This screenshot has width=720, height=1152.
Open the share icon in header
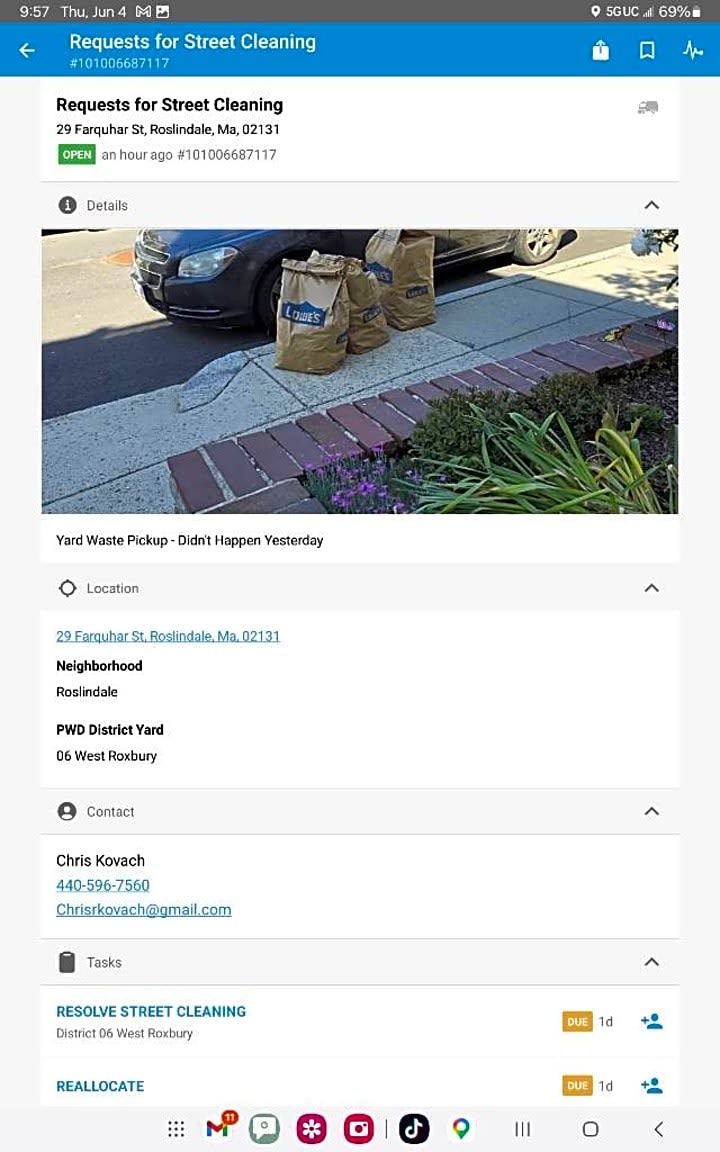coord(601,50)
